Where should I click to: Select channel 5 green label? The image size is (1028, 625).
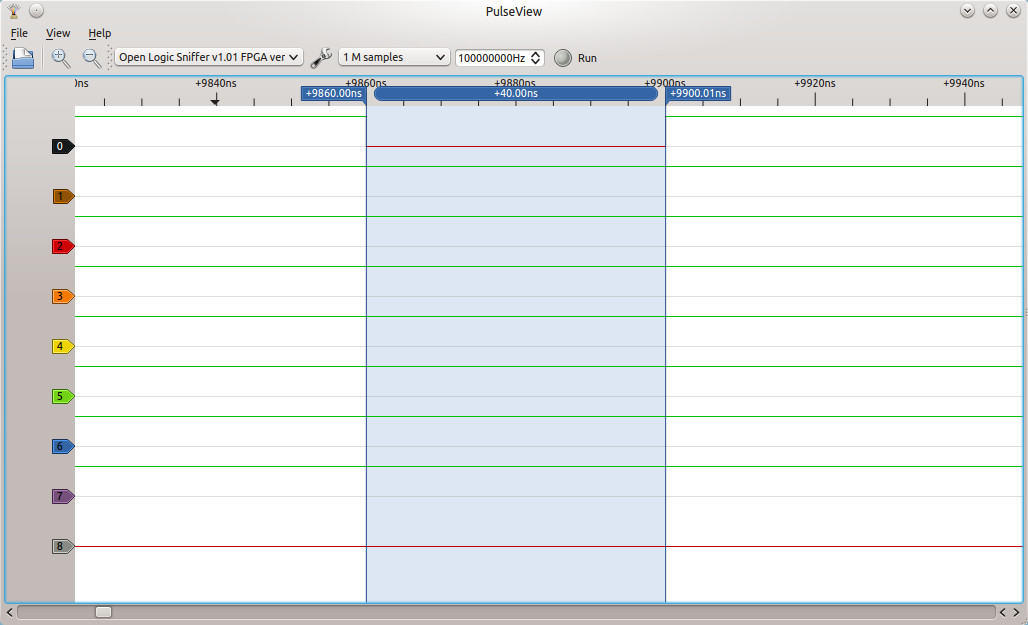(63, 396)
